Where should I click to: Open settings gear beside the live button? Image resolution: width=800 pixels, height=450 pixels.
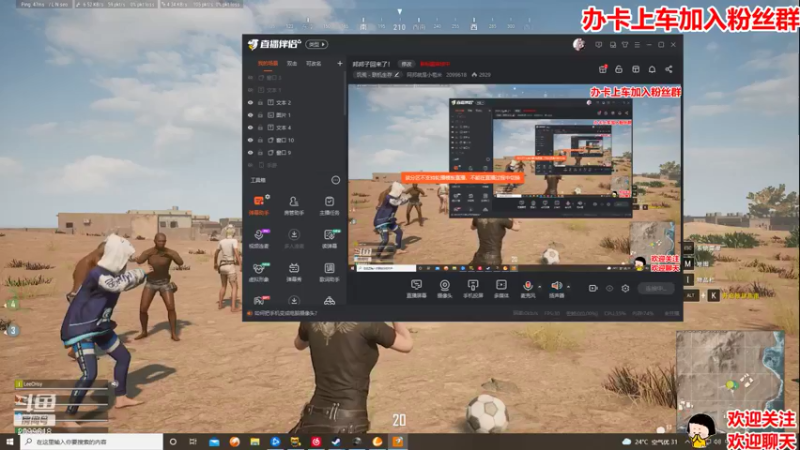click(x=625, y=288)
